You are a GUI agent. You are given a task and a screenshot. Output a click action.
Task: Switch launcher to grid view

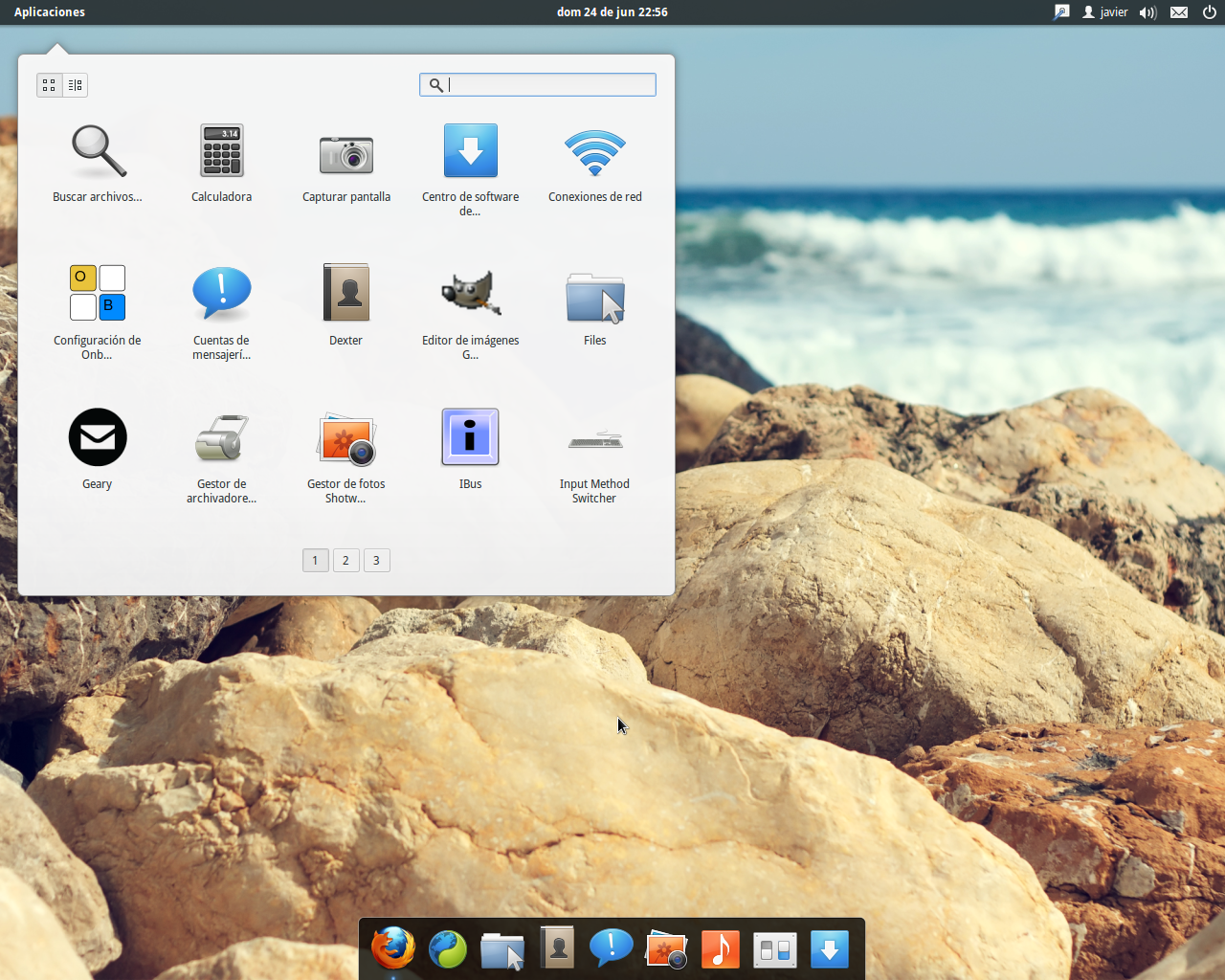pos(49,84)
